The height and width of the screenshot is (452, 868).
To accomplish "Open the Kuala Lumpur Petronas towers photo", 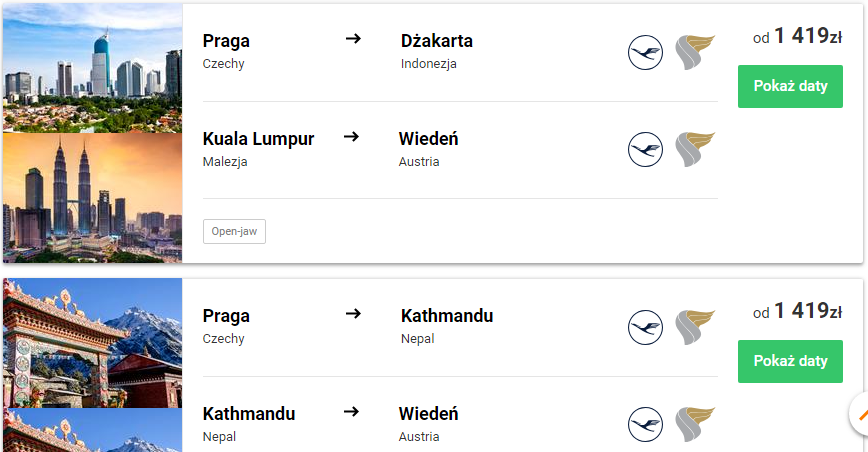I will coord(92,198).
